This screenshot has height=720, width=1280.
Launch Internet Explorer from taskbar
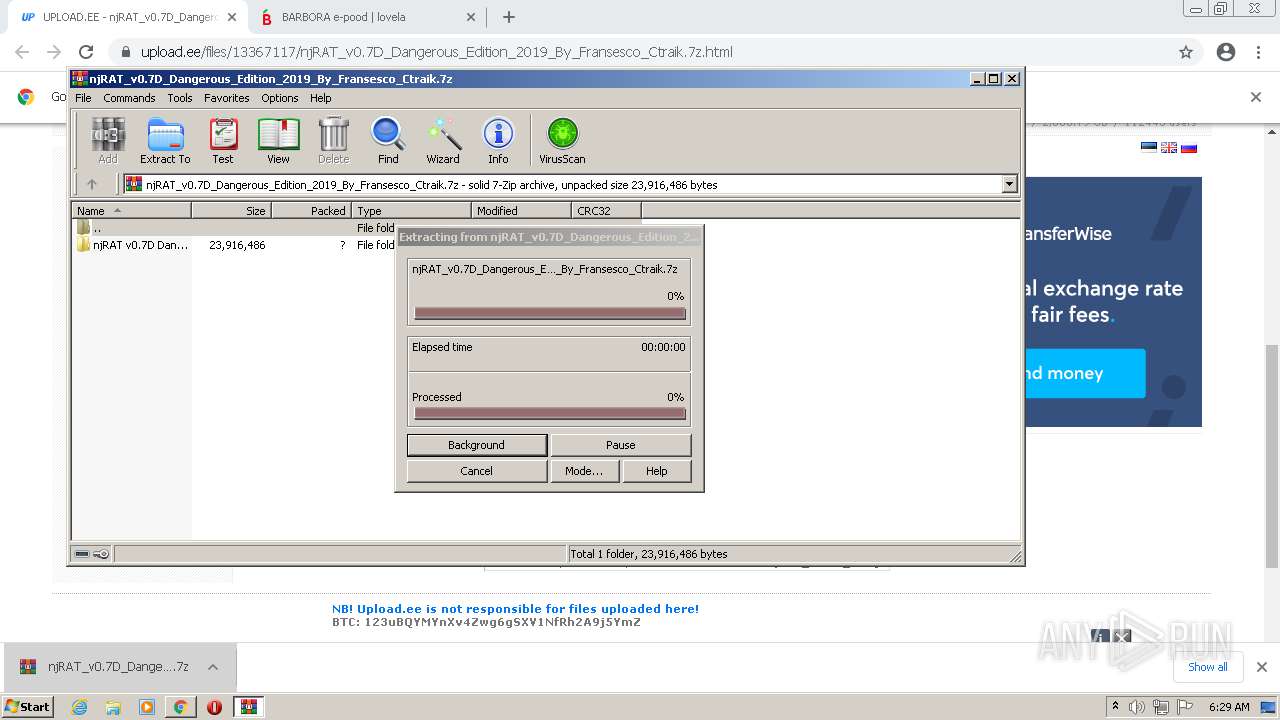coord(80,707)
